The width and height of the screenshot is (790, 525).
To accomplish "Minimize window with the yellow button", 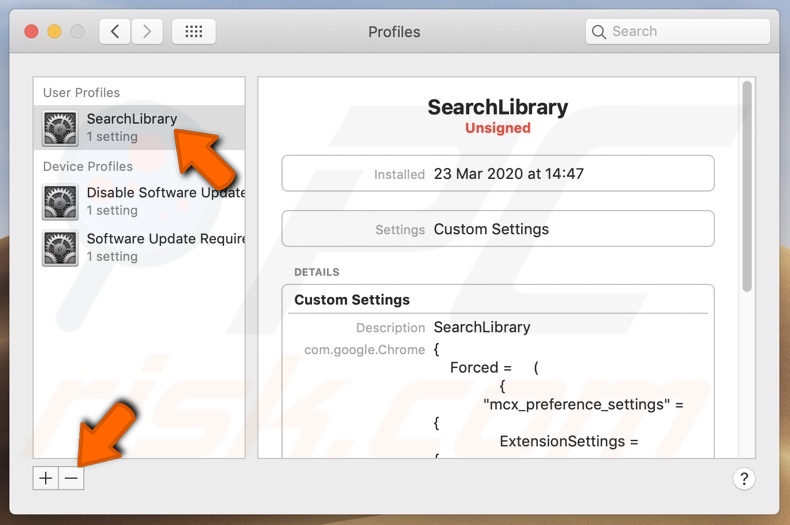I will (x=54, y=32).
